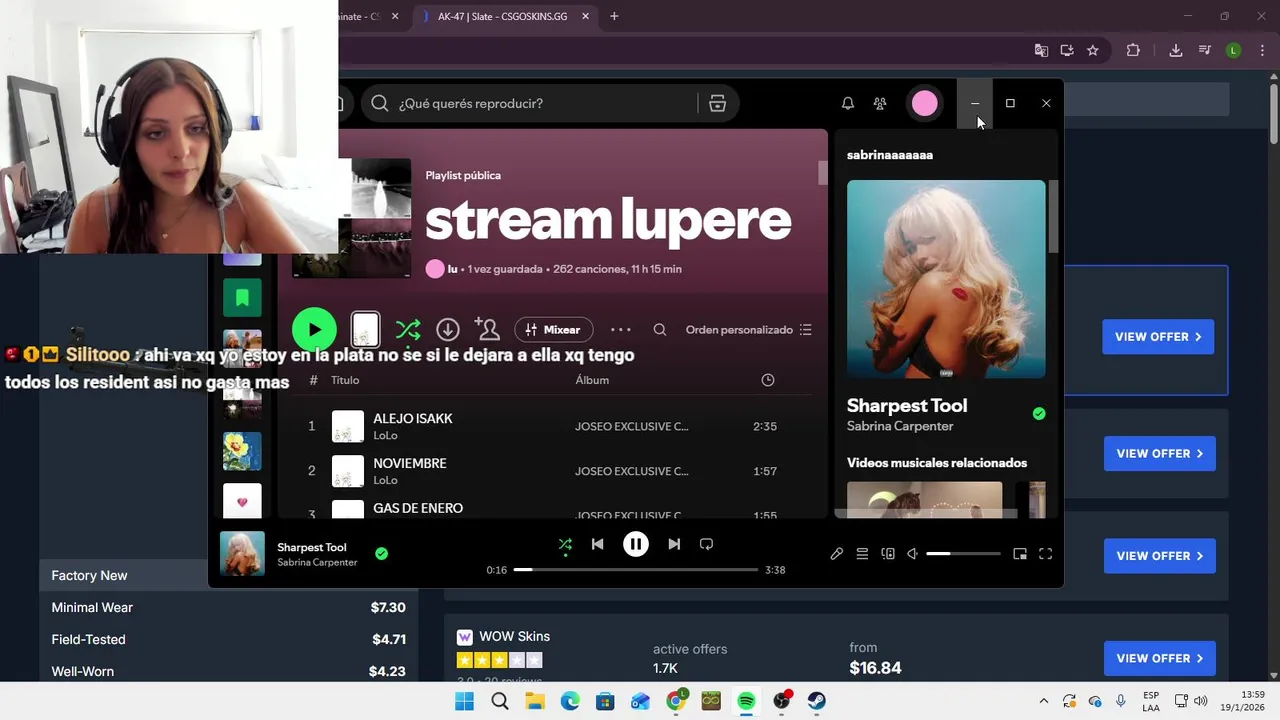
Task: Enter Spotify full screen mode
Action: tap(1046, 554)
